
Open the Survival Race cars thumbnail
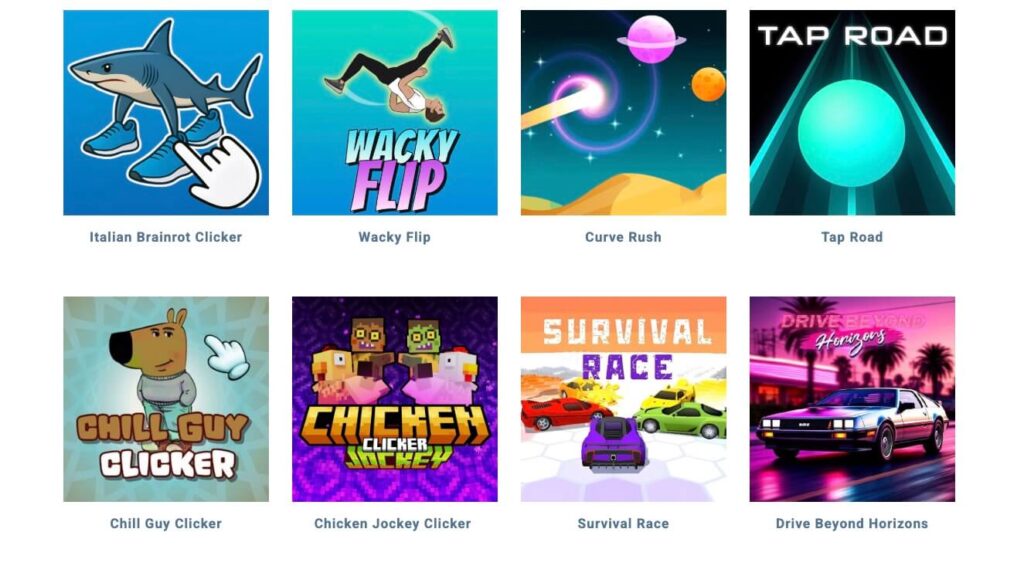click(x=623, y=400)
